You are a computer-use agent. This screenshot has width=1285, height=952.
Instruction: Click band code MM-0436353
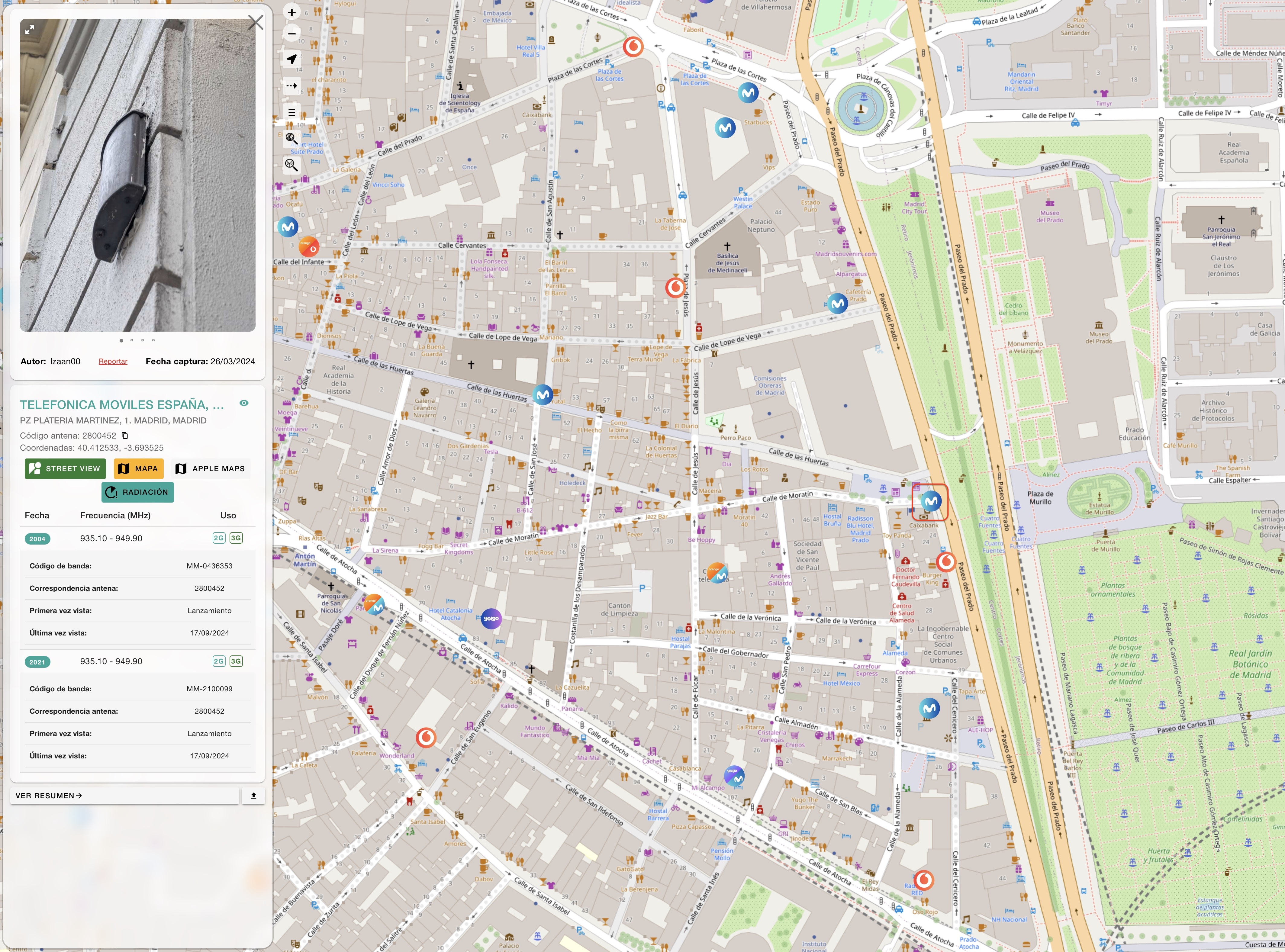pyautogui.click(x=209, y=566)
